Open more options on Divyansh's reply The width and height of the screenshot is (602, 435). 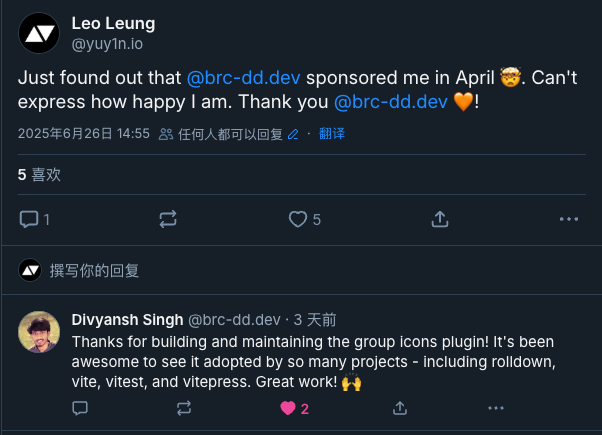[x=496, y=408]
